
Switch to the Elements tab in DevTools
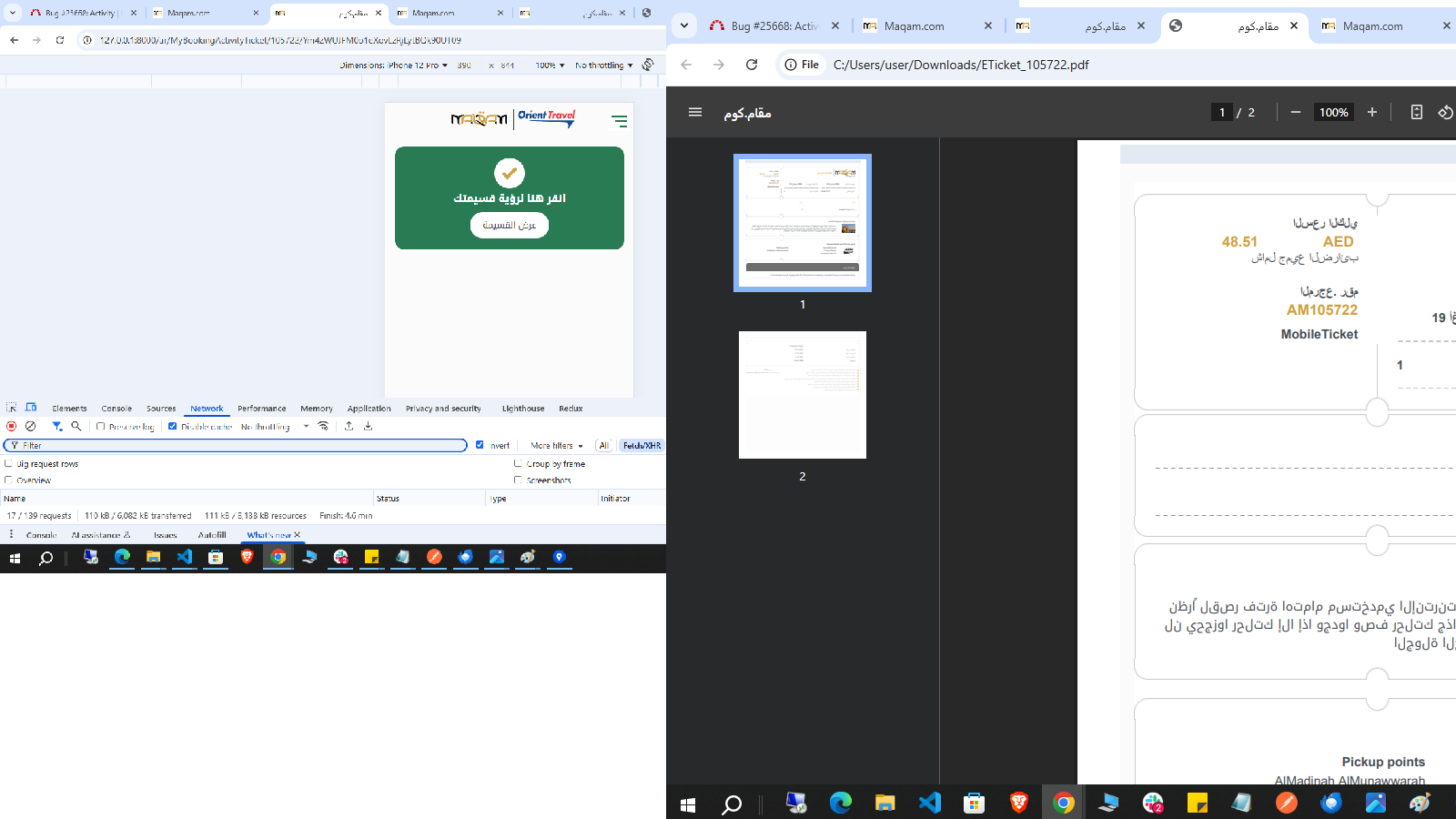pyautogui.click(x=69, y=409)
